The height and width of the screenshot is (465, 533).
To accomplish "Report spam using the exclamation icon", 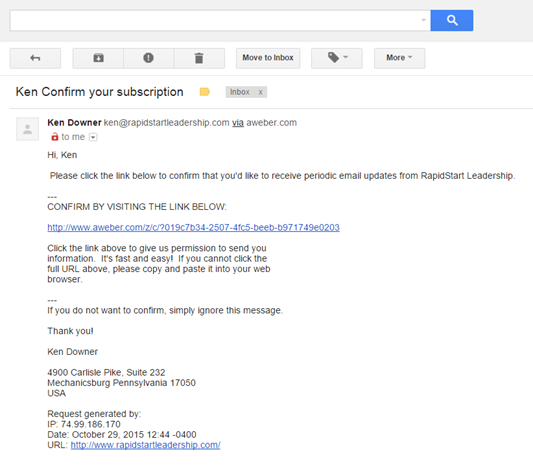I will (149, 58).
